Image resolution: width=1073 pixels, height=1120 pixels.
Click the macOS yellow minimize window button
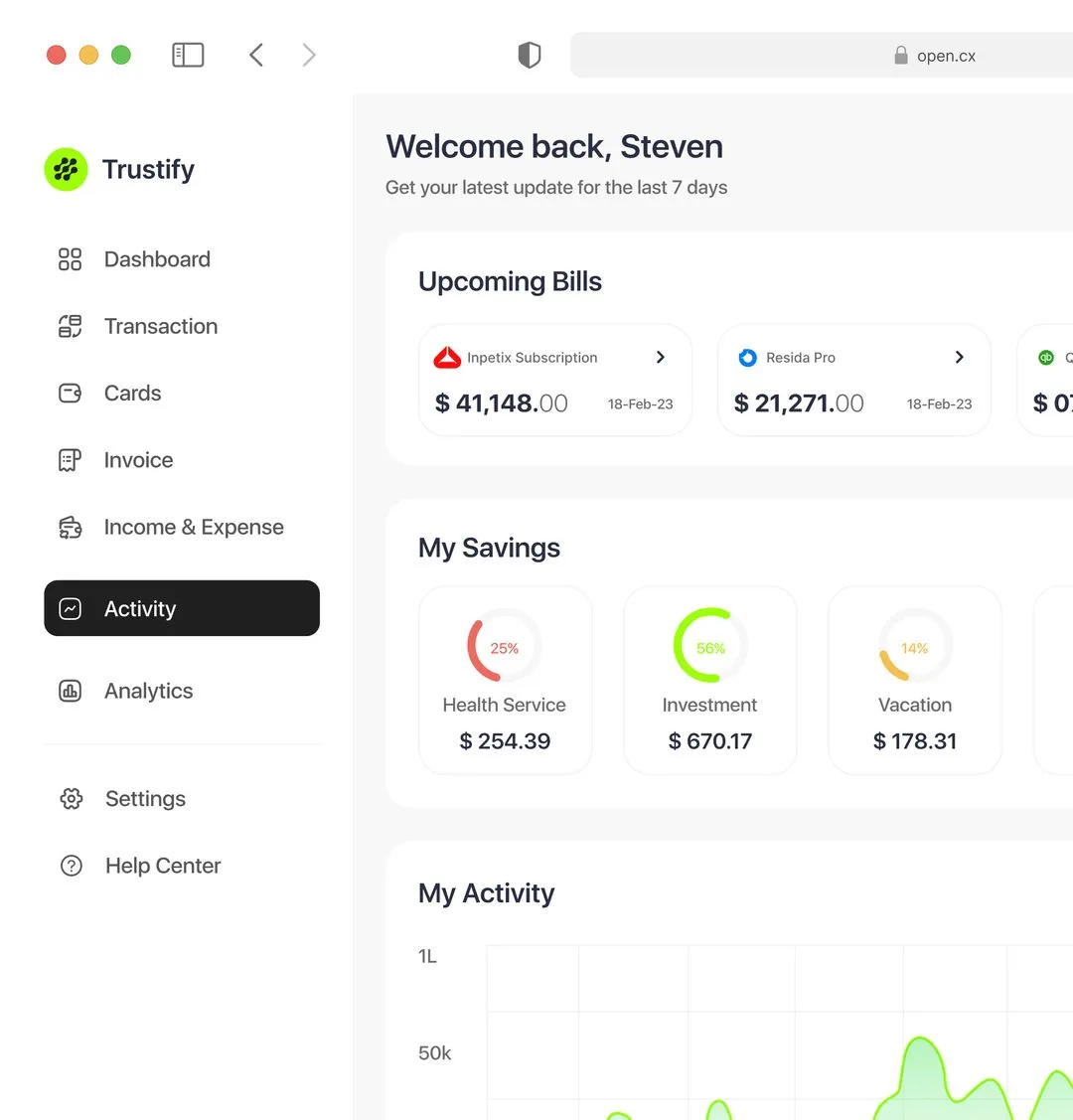tap(88, 55)
